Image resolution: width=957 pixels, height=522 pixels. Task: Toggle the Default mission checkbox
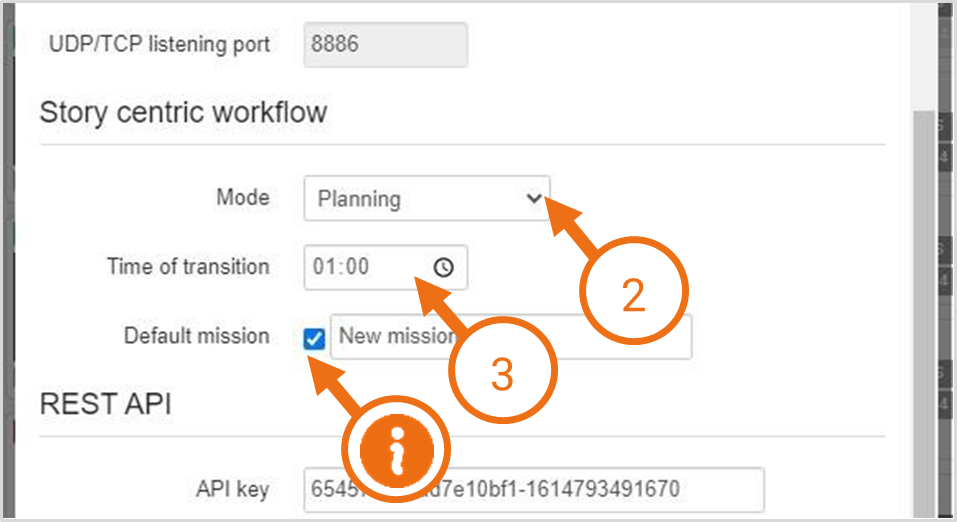click(314, 339)
